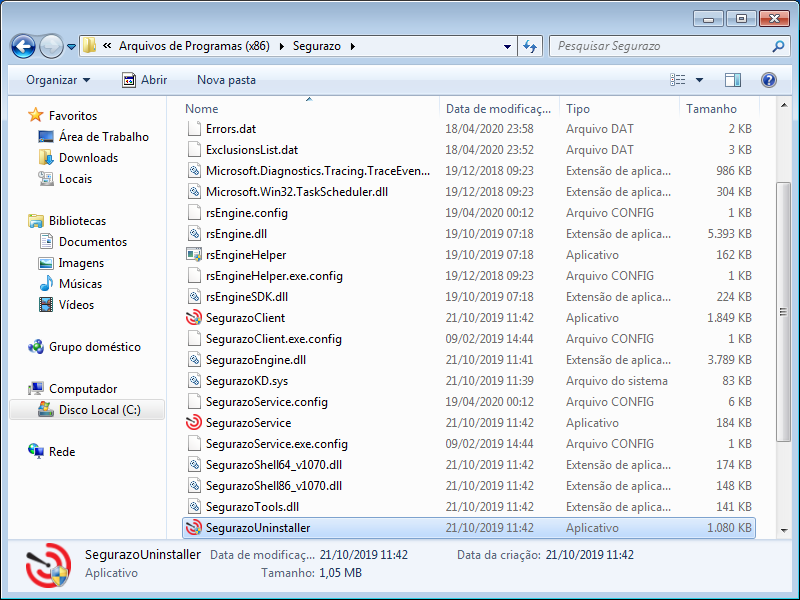800x600 pixels.
Task: Select Microsoft.Diagnostics.Tracing.TraceEvent dll icon
Action: pos(194,170)
